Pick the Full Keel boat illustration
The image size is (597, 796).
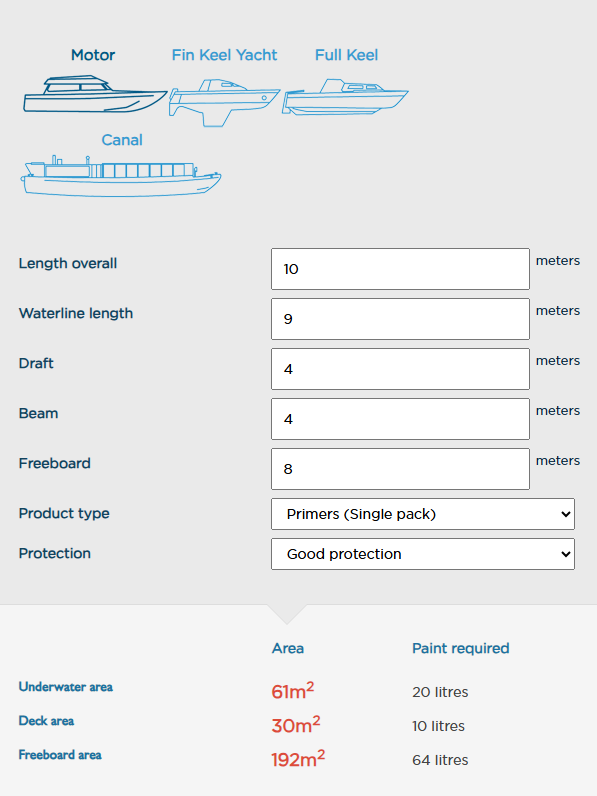point(345,97)
